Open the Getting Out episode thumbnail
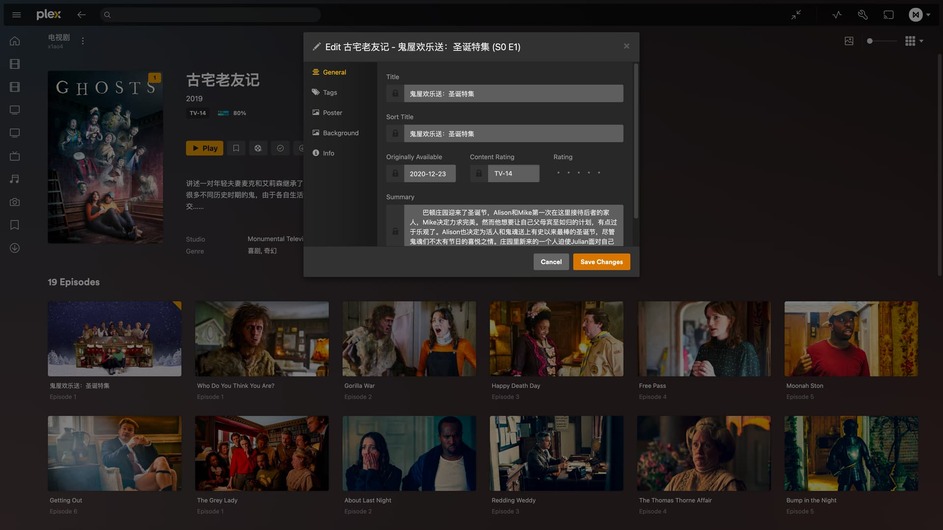The height and width of the screenshot is (530, 943). tap(114, 453)
